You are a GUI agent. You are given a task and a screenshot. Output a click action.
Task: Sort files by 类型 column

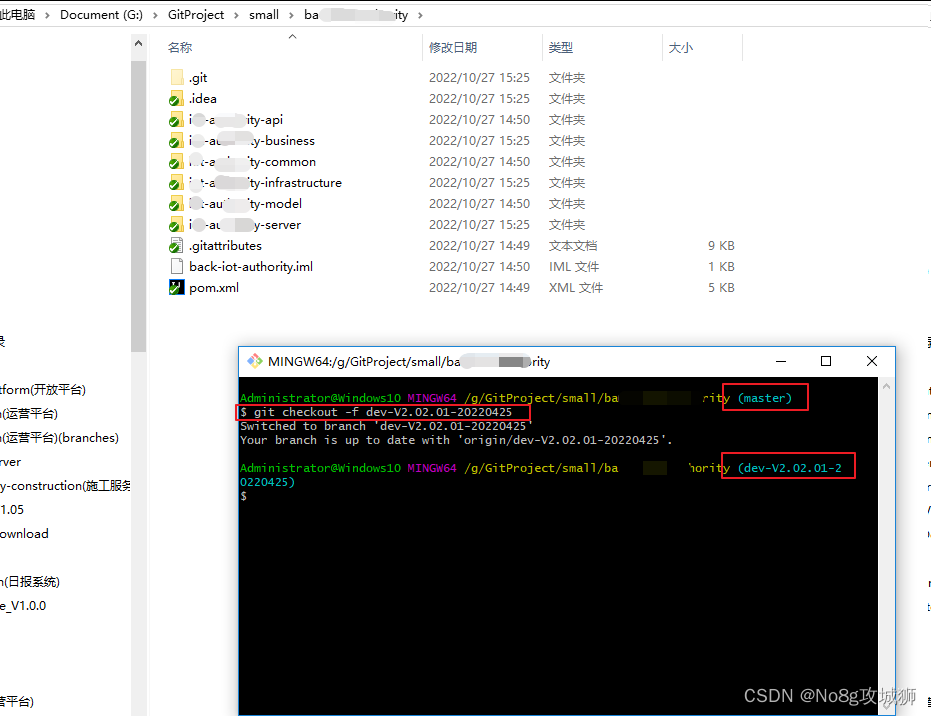coord(560,47)
